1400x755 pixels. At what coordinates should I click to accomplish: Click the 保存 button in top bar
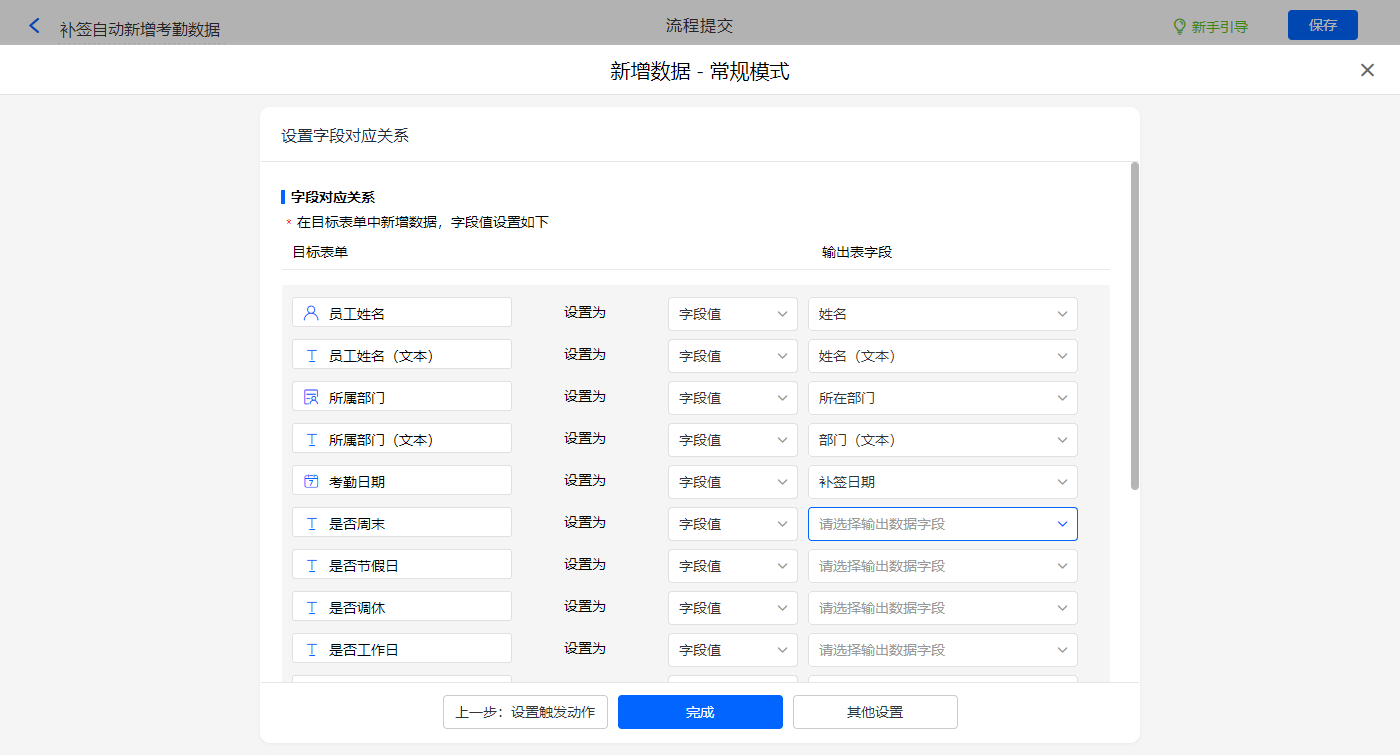(1322, 25)
